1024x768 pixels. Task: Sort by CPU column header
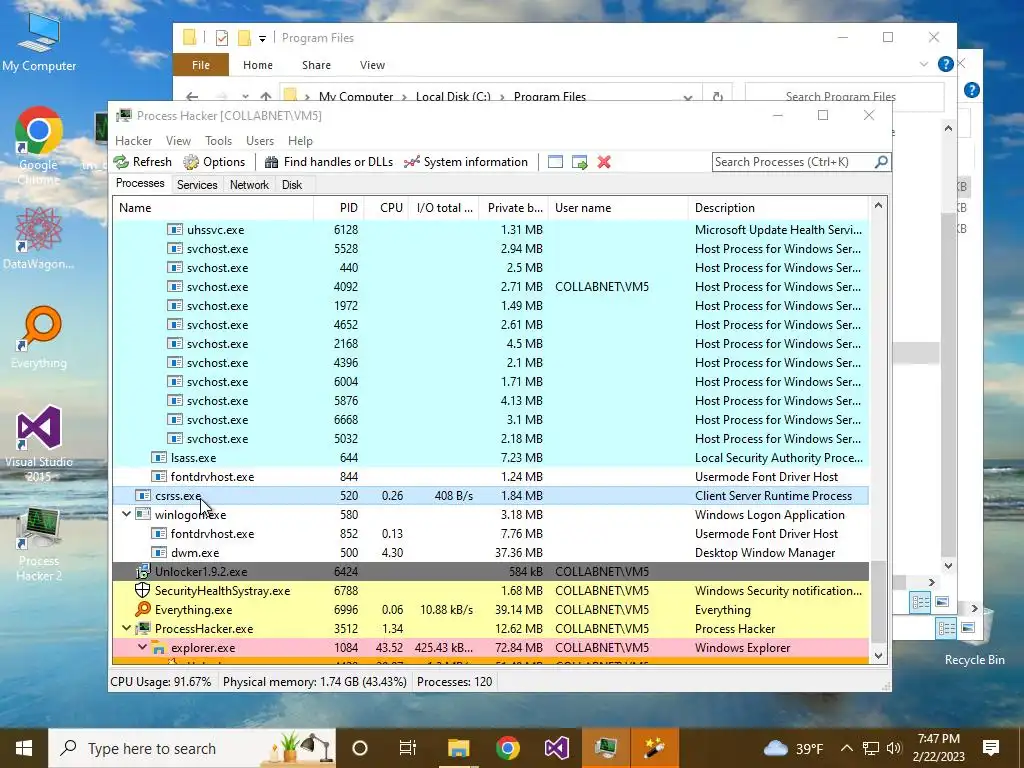386,208
